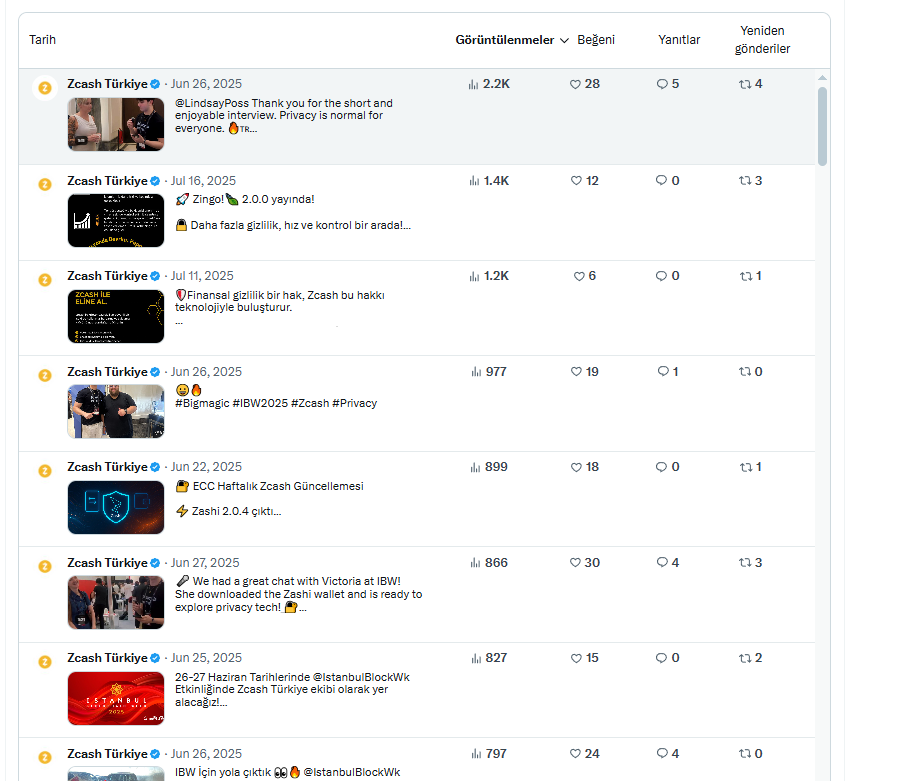
Task: Click the Beğeni column header
Action: (x=596, y=40)
